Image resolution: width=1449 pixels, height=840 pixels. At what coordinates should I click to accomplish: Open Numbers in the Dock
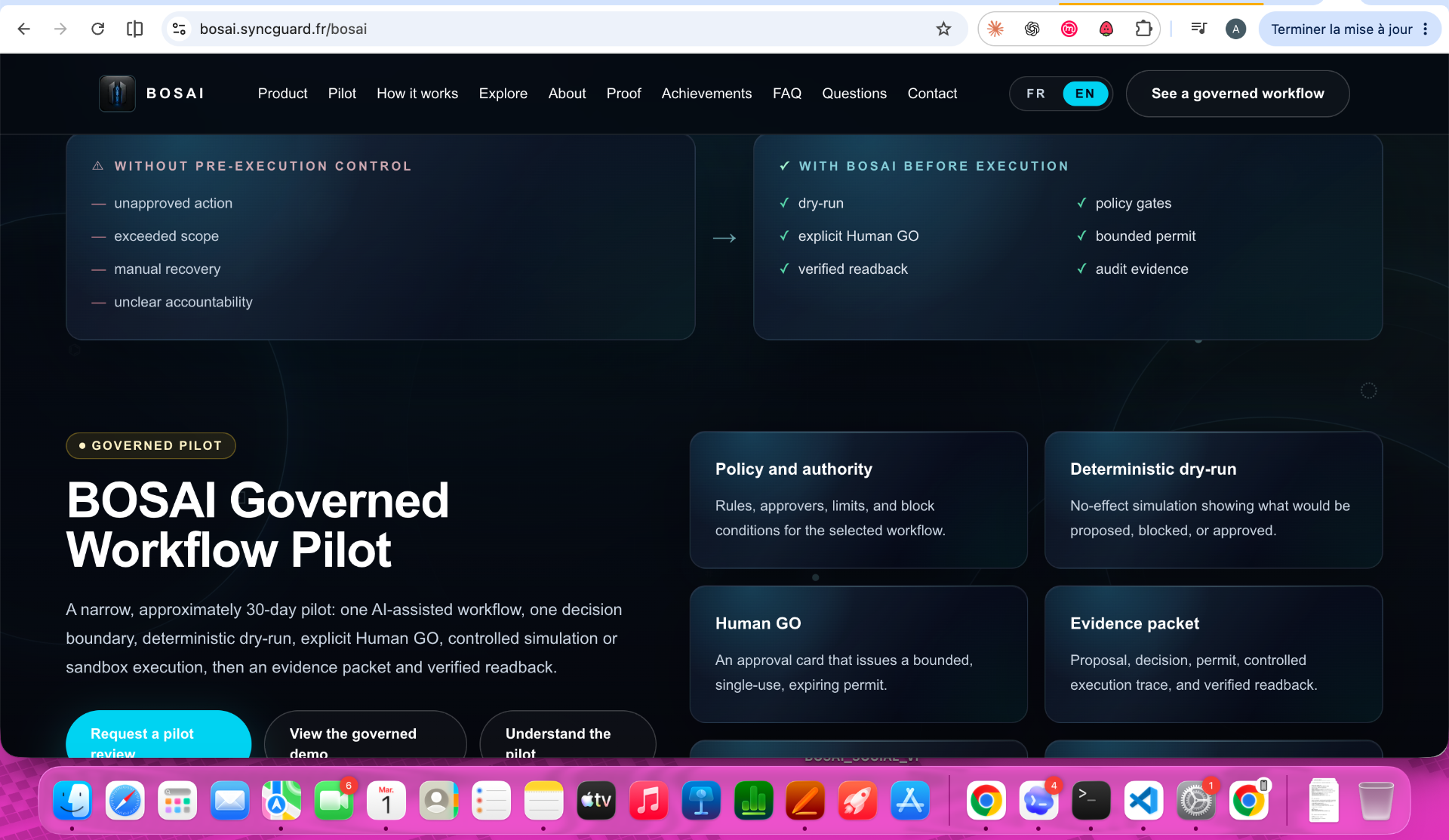pyautogui.click(x=753, y=800)
